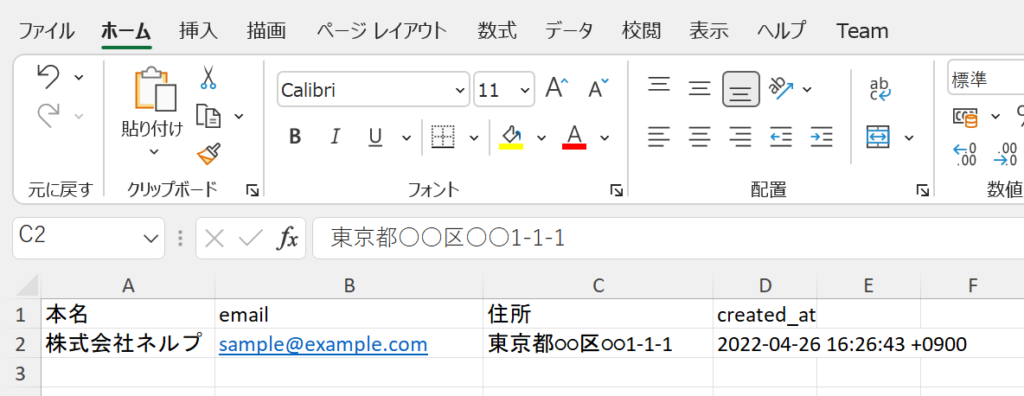Viewport: 1024px width, 396px height.
Task: Increase font size with large A icon
Action: click(x=556, y=88)
